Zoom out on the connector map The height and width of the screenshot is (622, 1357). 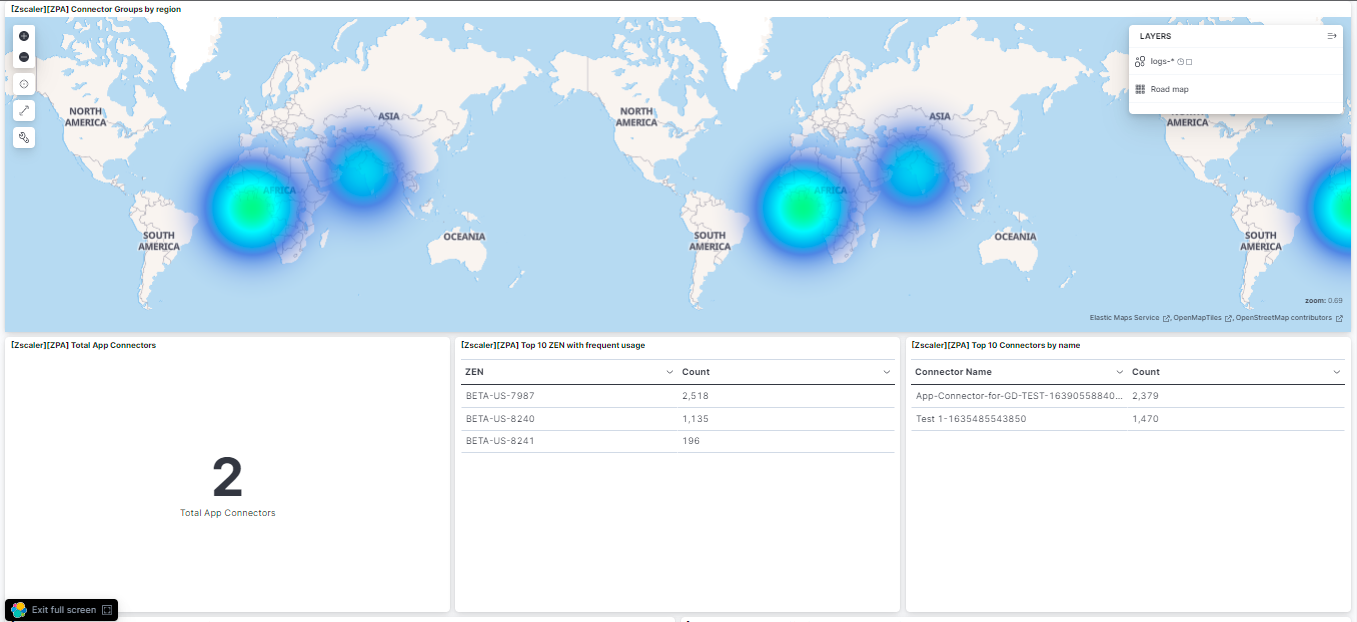[x=24, y=57]
